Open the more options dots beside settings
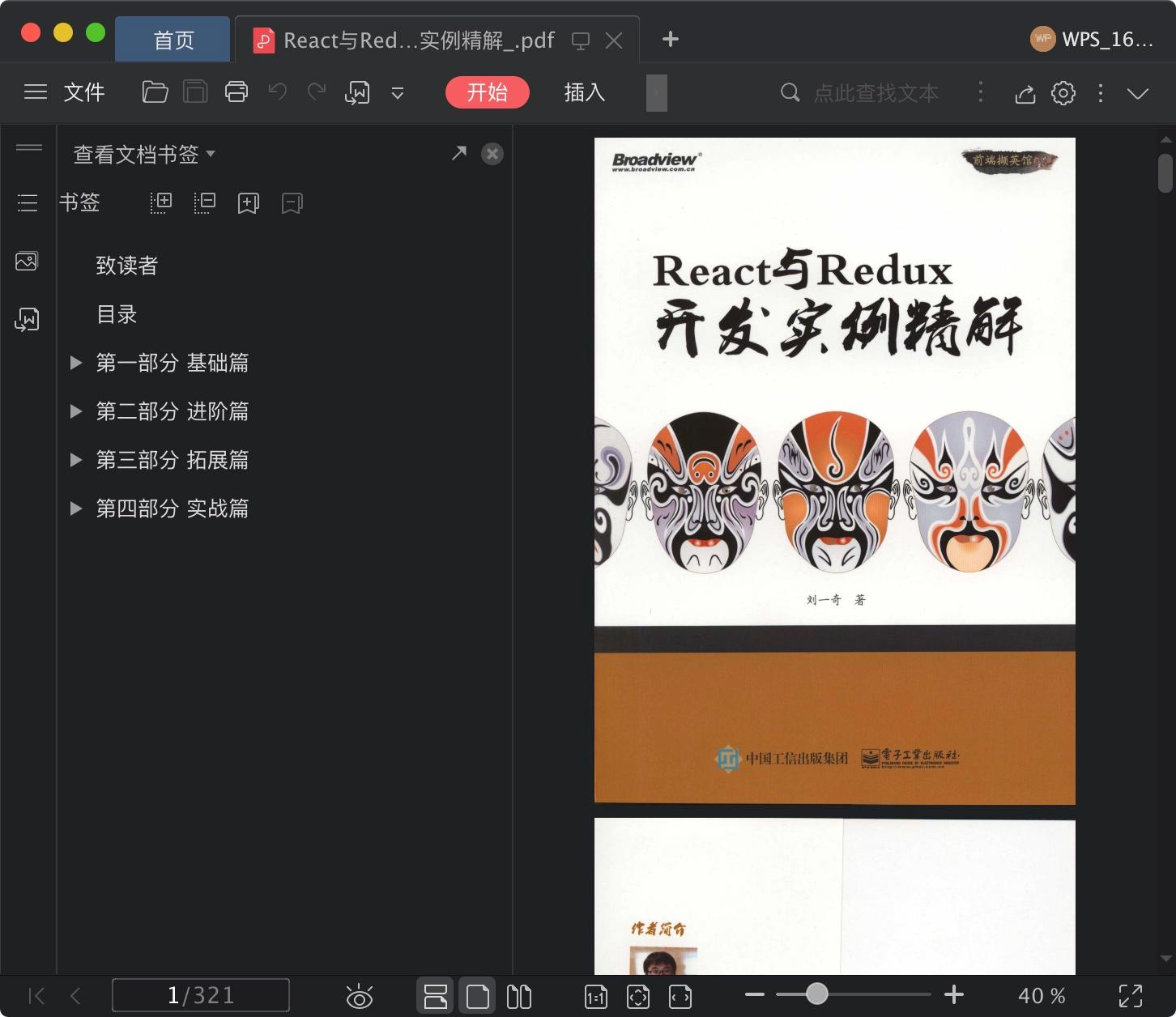Image resolution: width=1176 pixels, height=1017 pixels. 1101,93
